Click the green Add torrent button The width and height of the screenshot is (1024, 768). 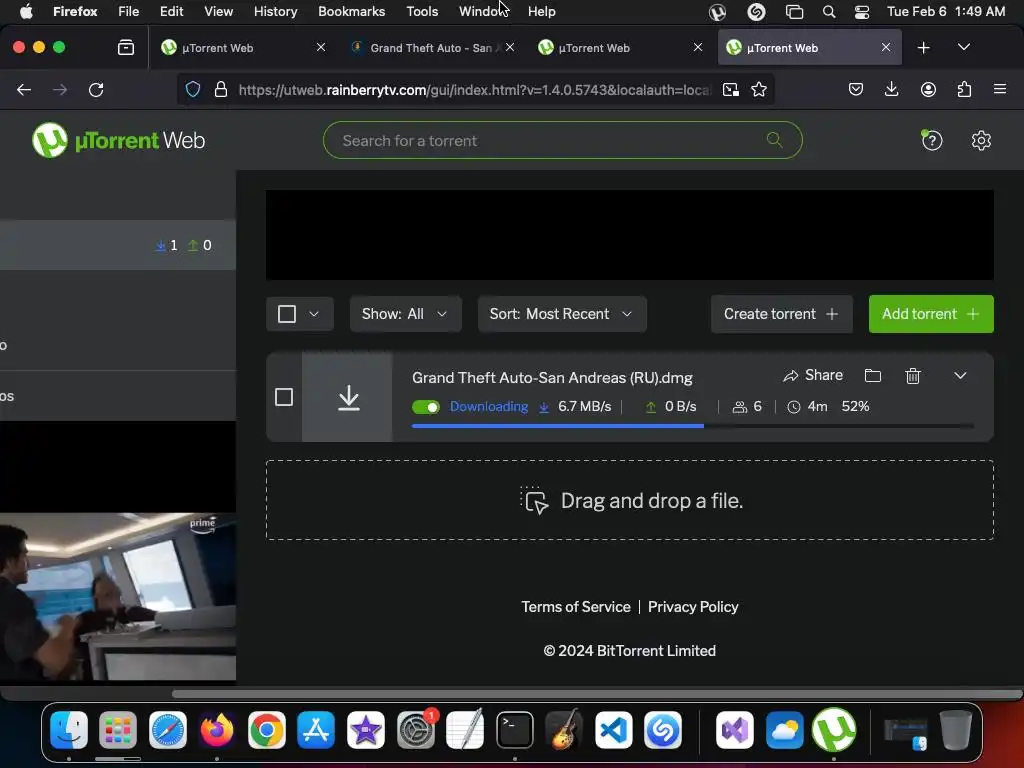pyautogui.click(x=931, y=314)
